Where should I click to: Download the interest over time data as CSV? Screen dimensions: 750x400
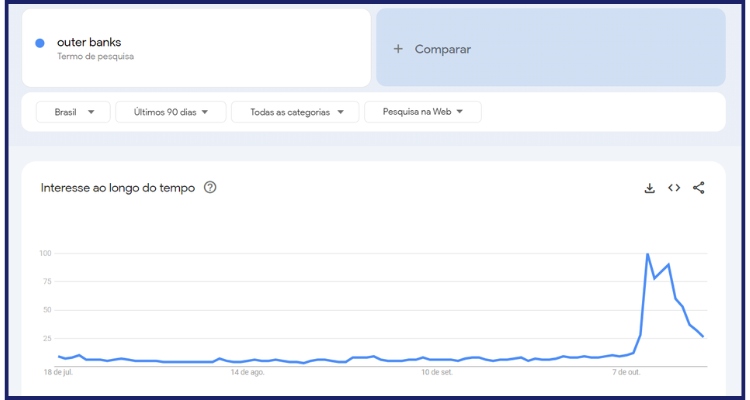[x=649, y=188]
